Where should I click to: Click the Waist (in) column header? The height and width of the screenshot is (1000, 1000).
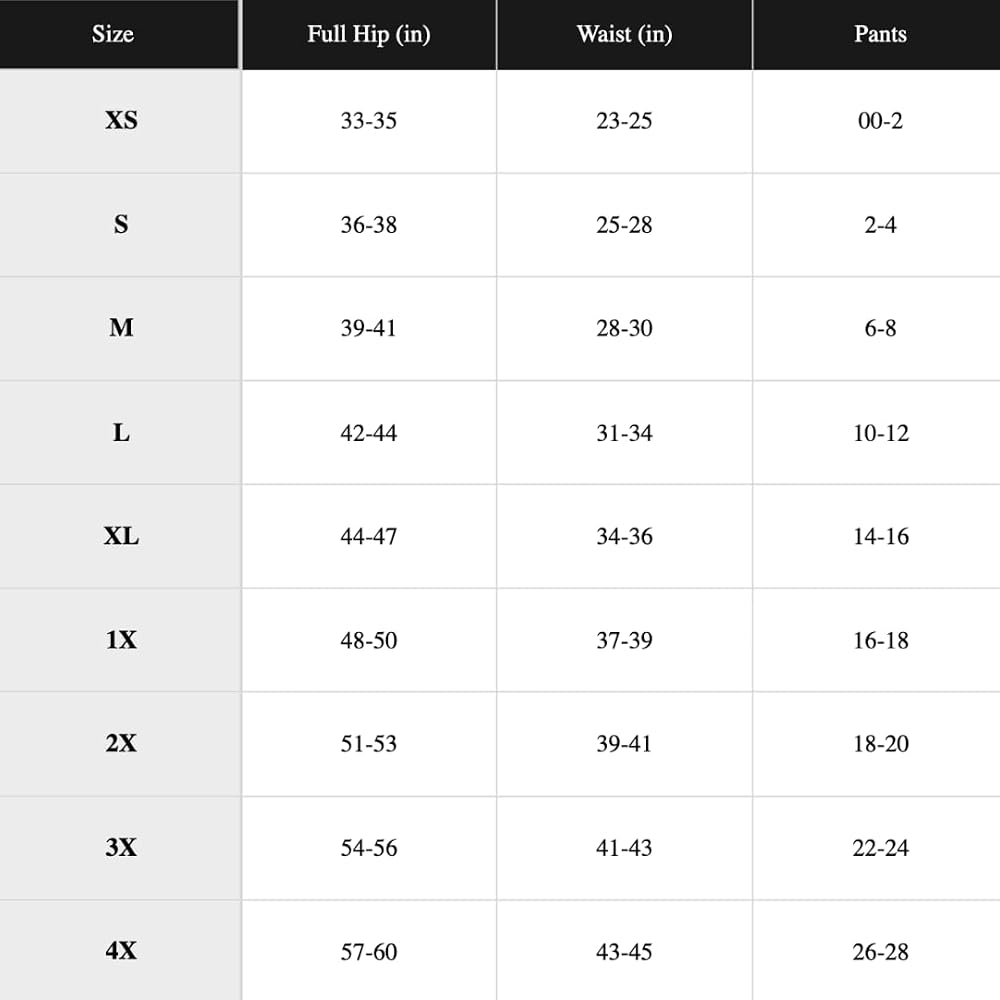(624, 34)
